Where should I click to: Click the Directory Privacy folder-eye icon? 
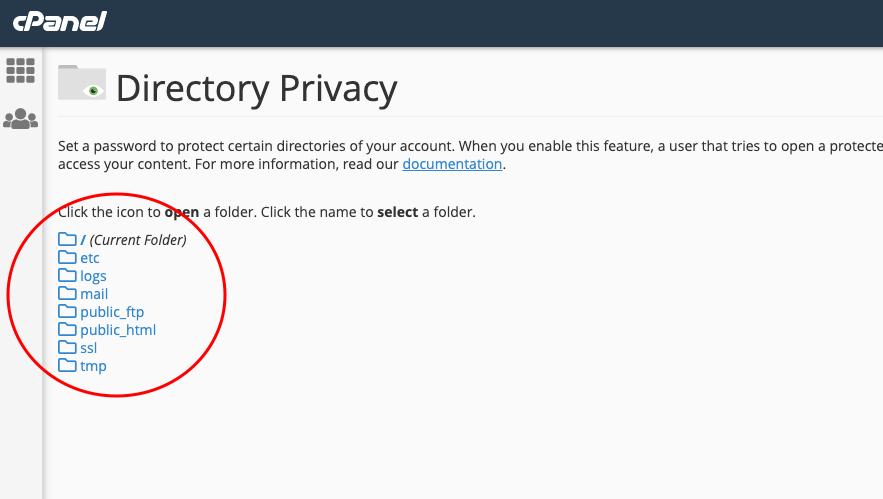point(82,83)
